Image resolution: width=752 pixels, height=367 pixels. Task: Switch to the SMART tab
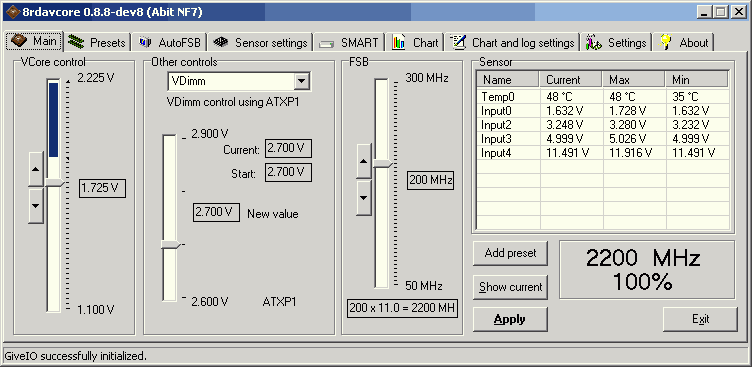[349, 42]
